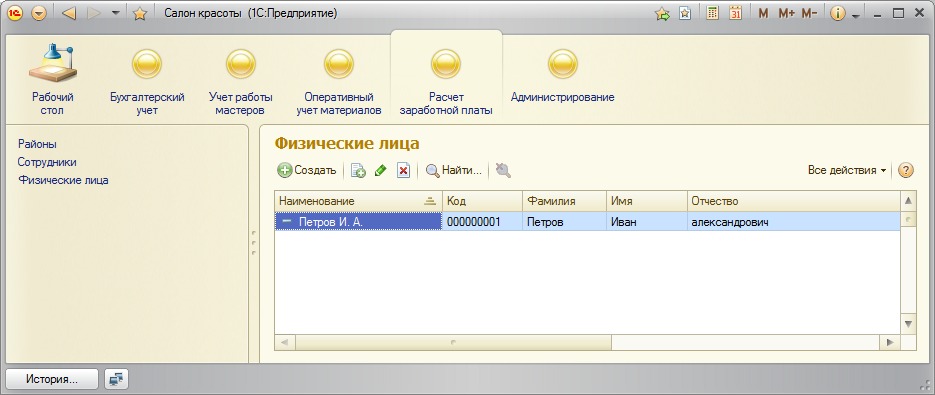Open Районы in navigation panel
The image size is (935, 395).
point(37,144)
